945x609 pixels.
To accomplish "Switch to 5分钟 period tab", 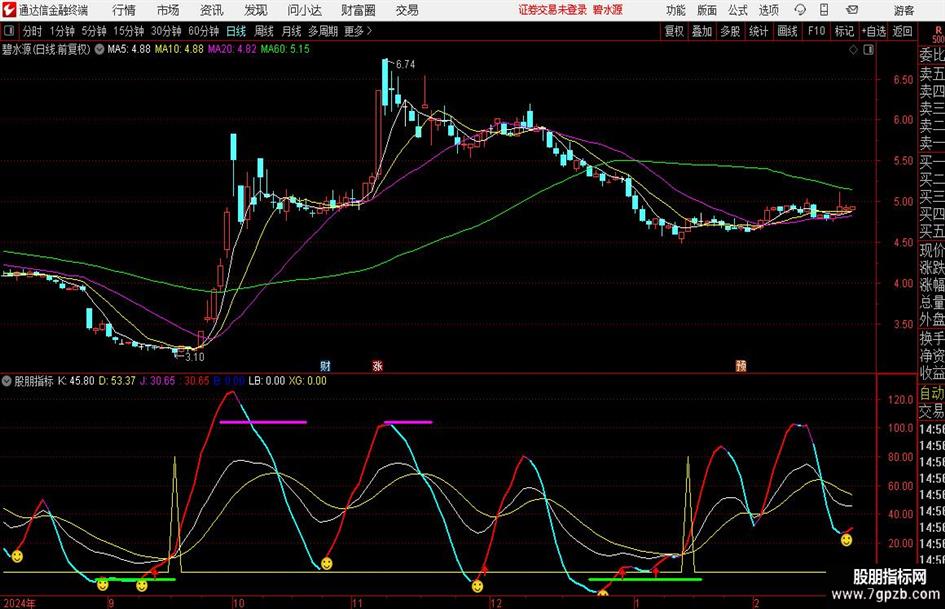I will (x=93, y=31).
